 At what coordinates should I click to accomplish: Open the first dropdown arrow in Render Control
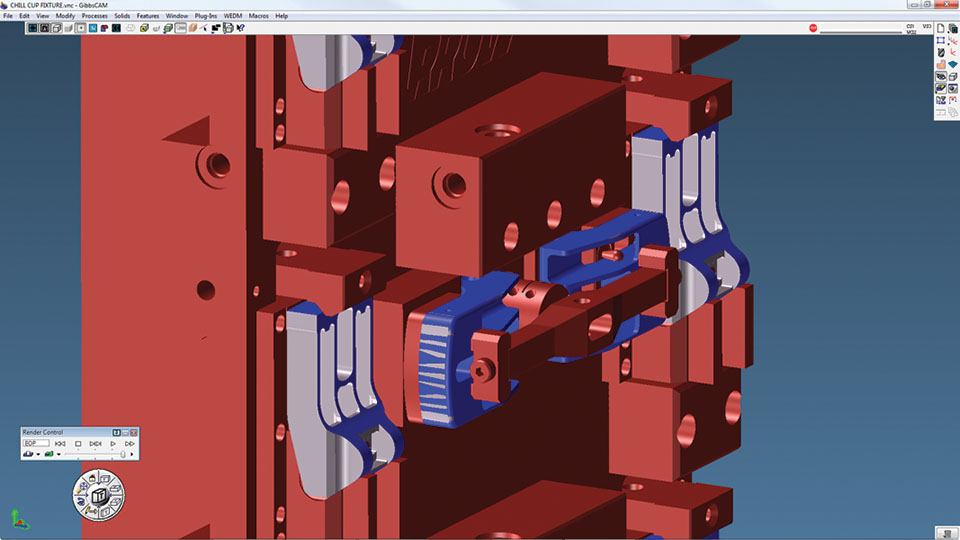tap(38, 454)
